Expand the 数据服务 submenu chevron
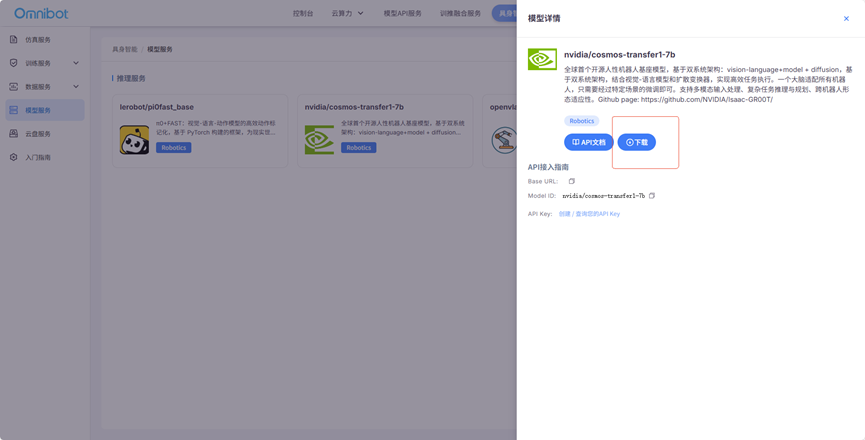 point(76,87)
